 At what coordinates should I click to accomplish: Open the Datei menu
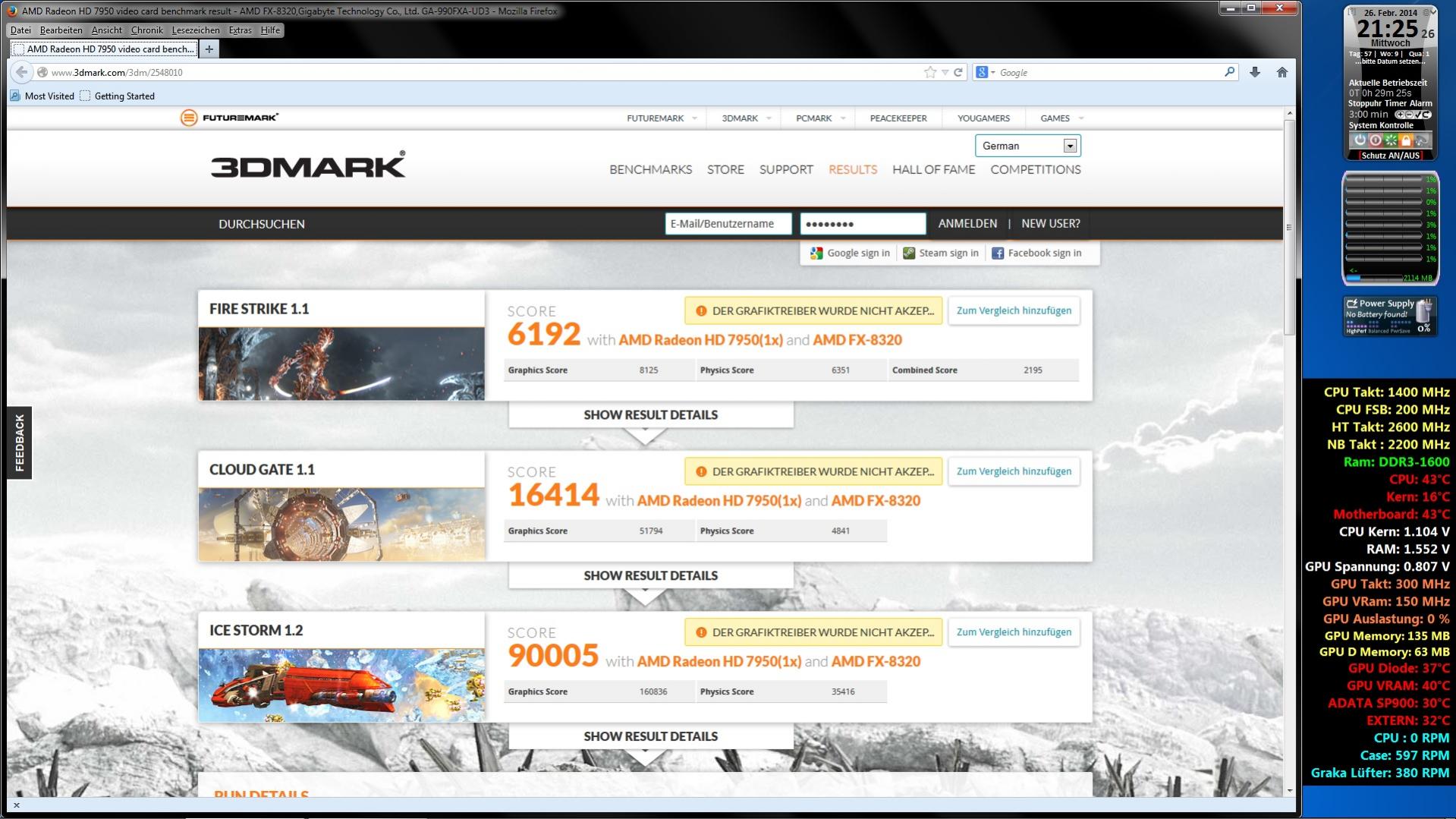point(20,30)
